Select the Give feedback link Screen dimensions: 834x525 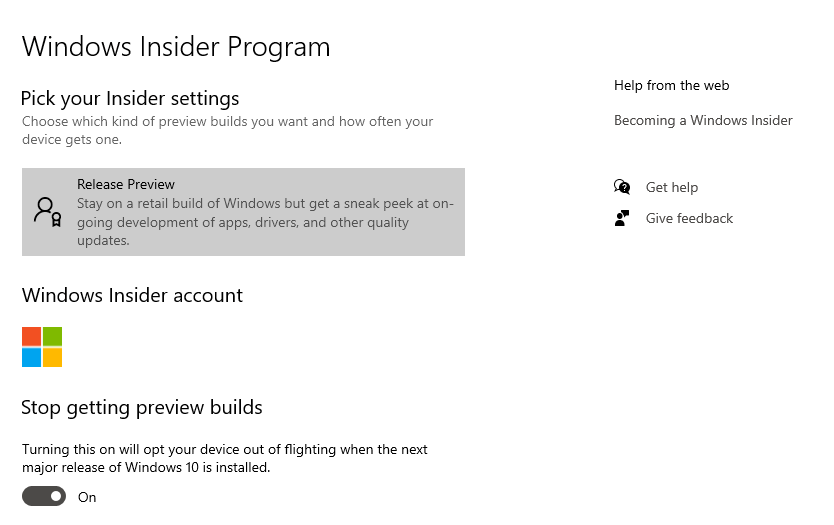point(689,218)
